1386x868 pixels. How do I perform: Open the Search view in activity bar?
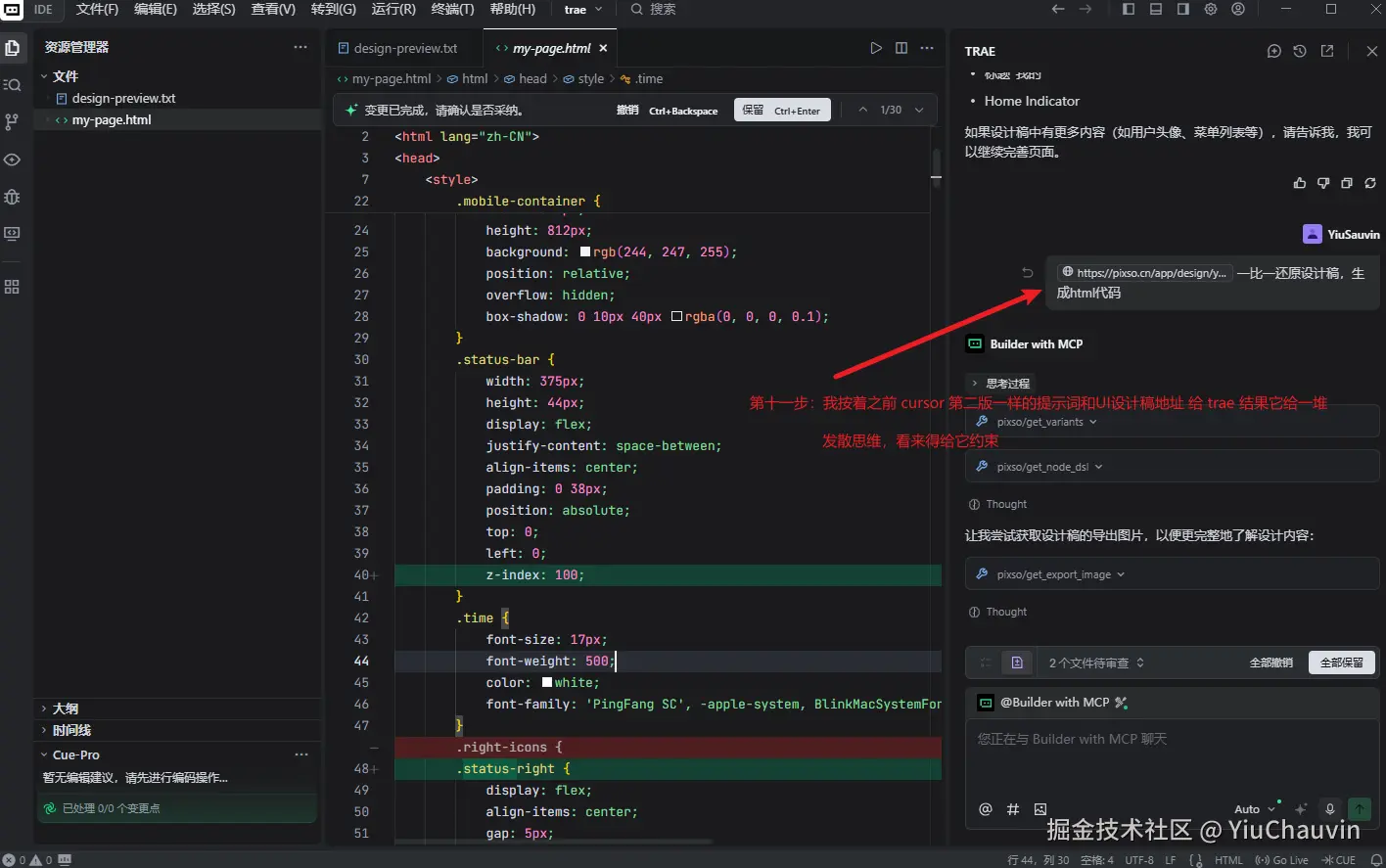13,84
